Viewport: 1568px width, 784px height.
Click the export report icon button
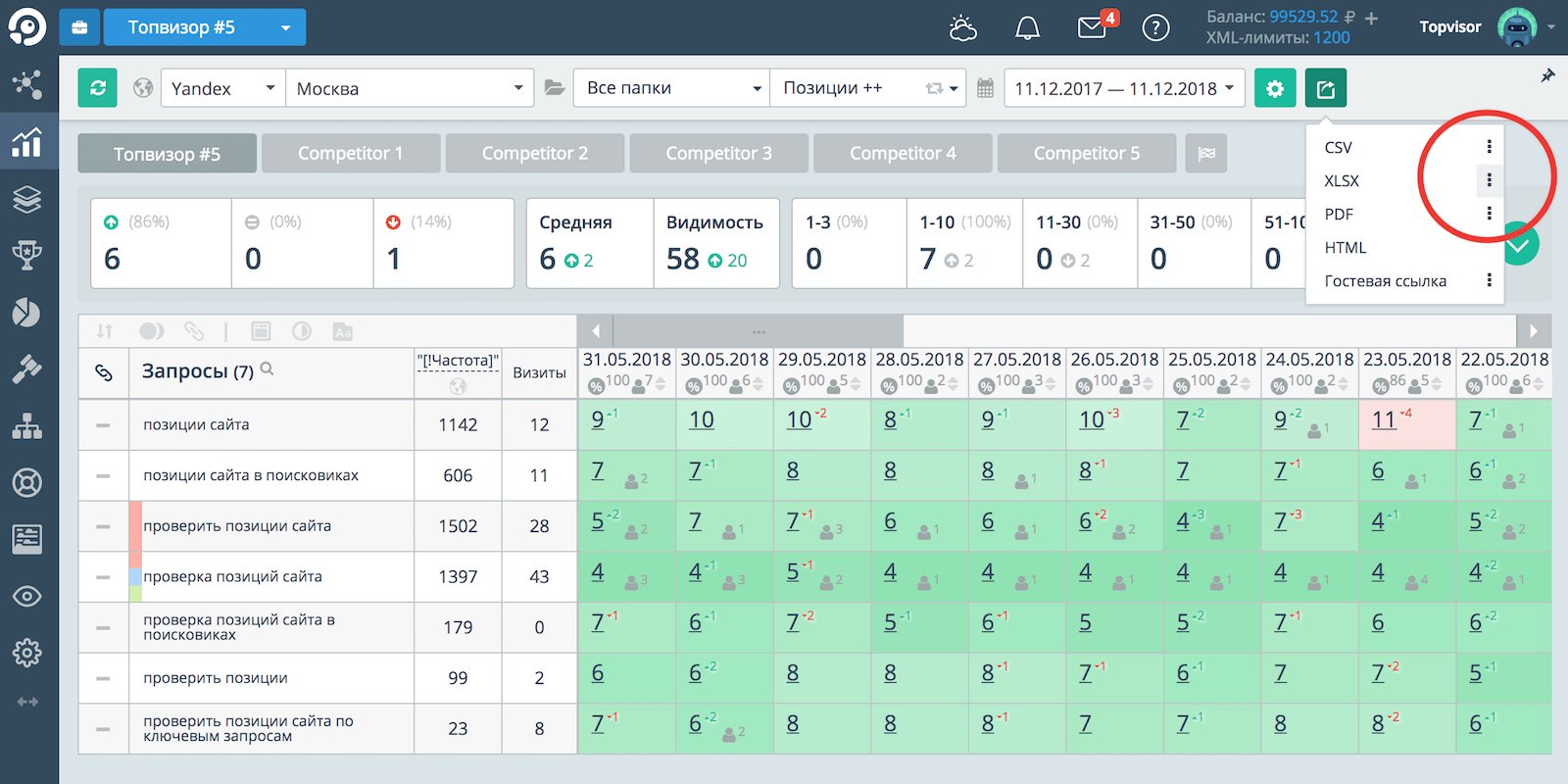[x=1325, y=88]
